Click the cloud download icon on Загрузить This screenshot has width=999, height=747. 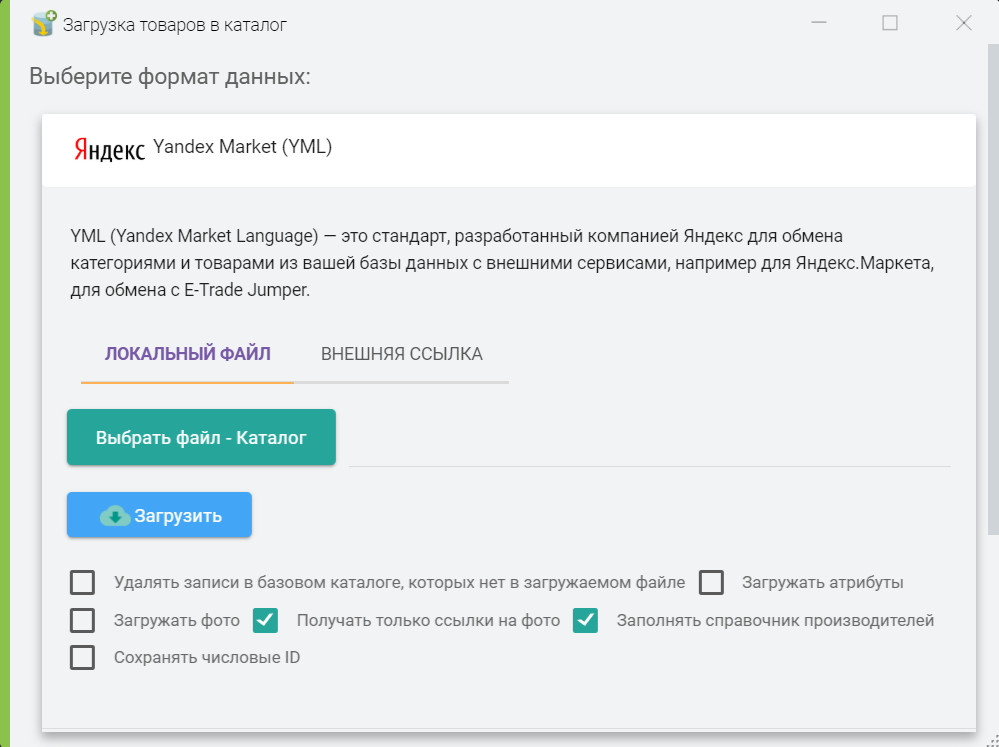(115, 516)
